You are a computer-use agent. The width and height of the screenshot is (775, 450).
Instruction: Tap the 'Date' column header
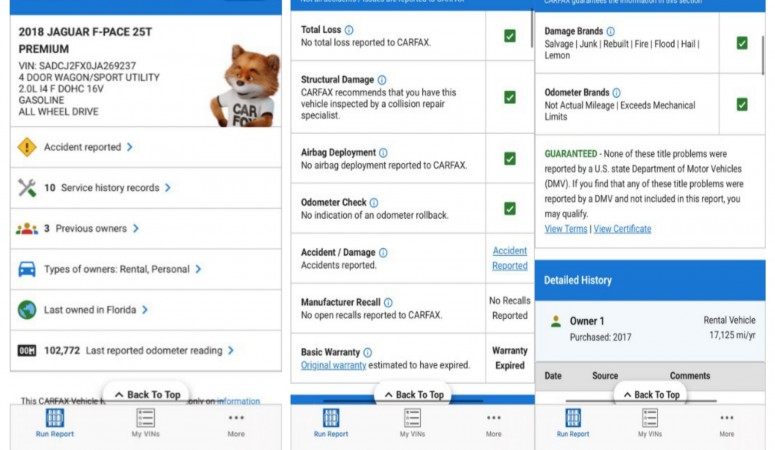click(x=553, y=376)
